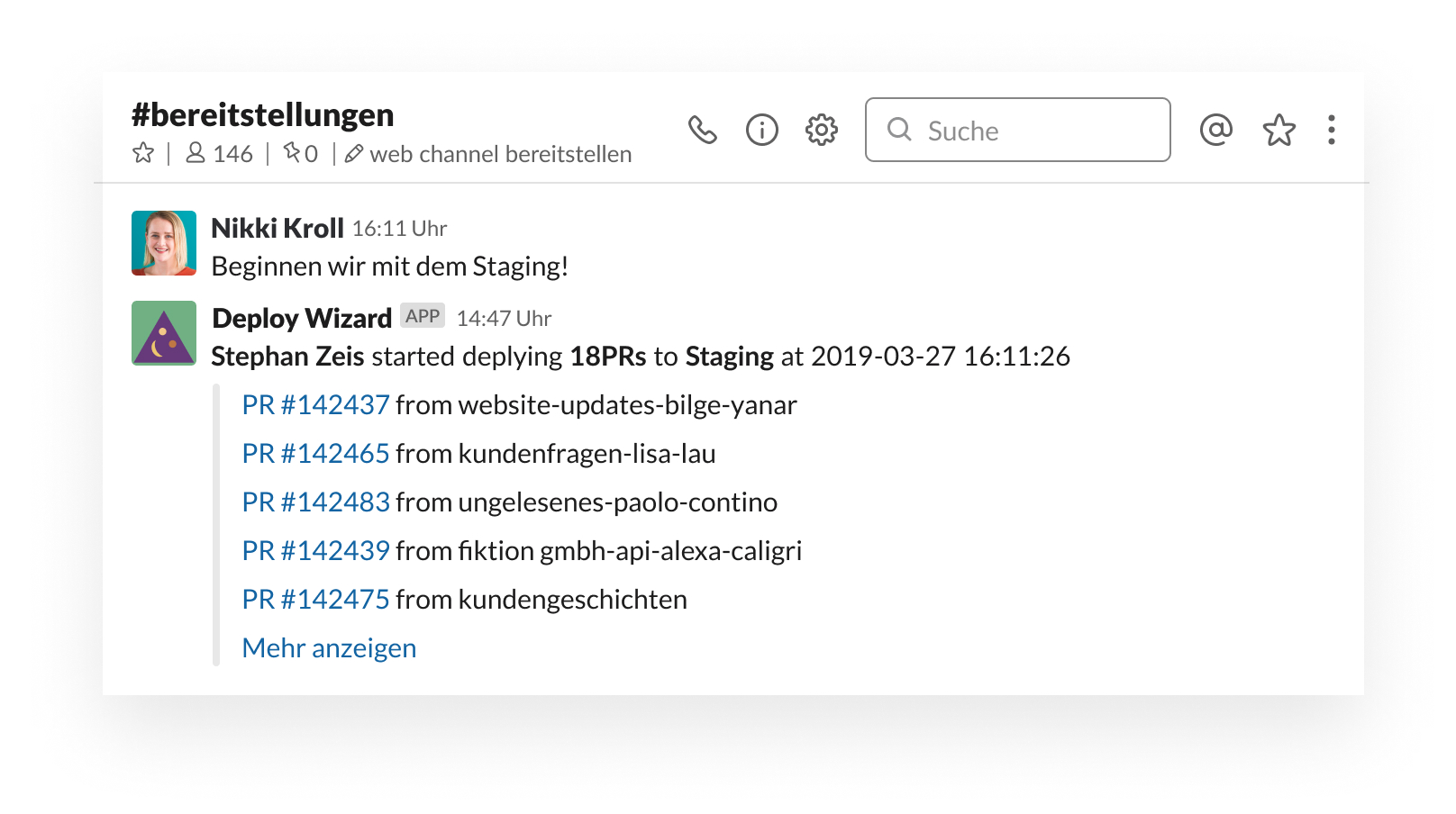This screenshot has width=1456, height=814.
Task: Click into the Suche search field
Action: [x=1018, y=130]
